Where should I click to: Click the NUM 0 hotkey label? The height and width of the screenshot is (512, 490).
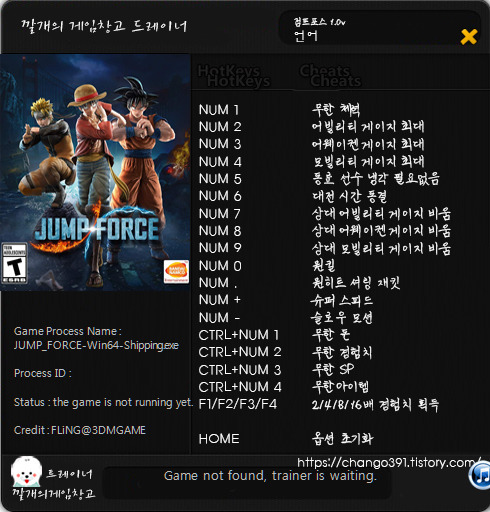click(220, 266)
